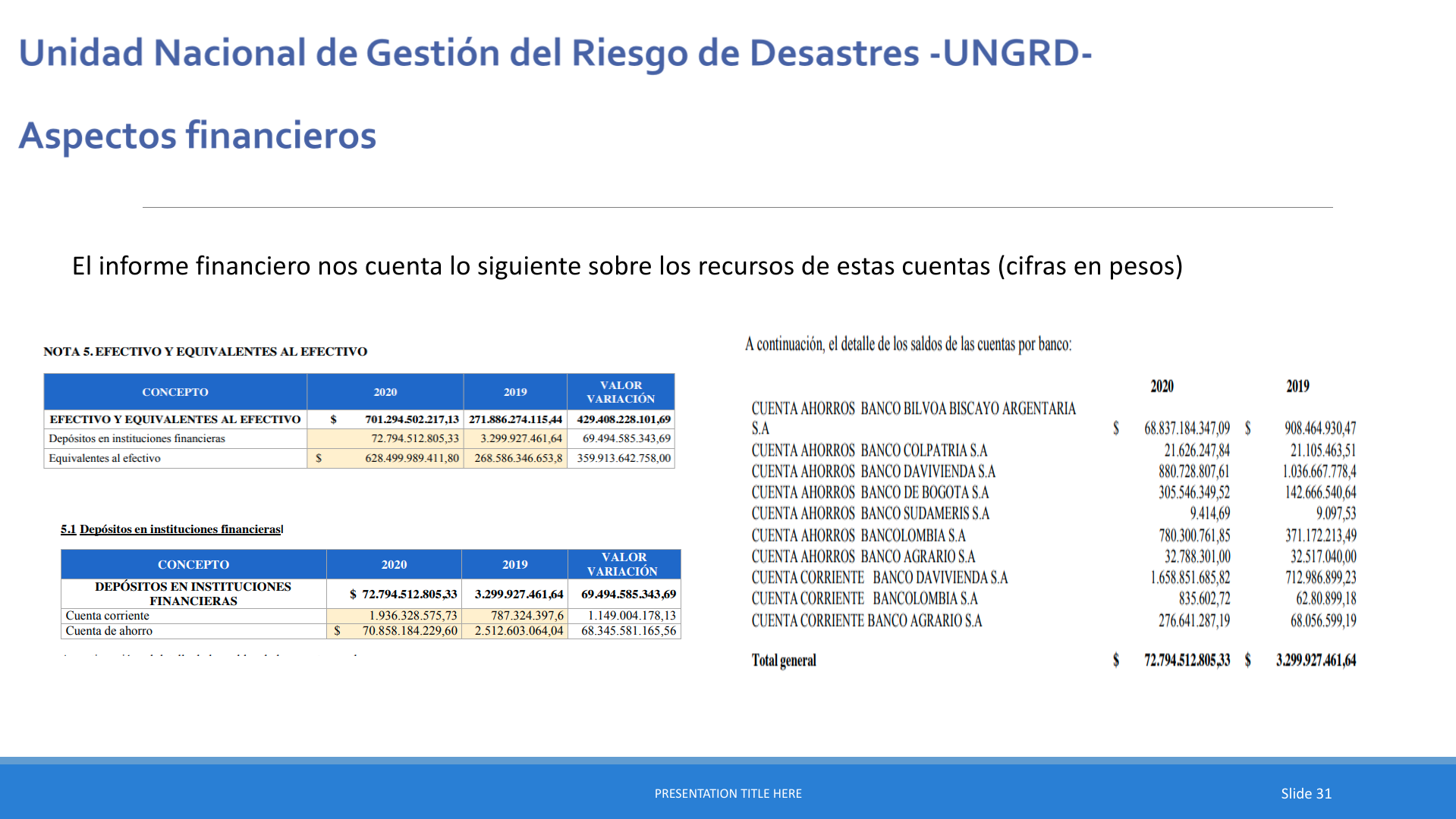Select 'CUENTA AHORROS BANCOLOMBIA S.A'

pos(859,536)
